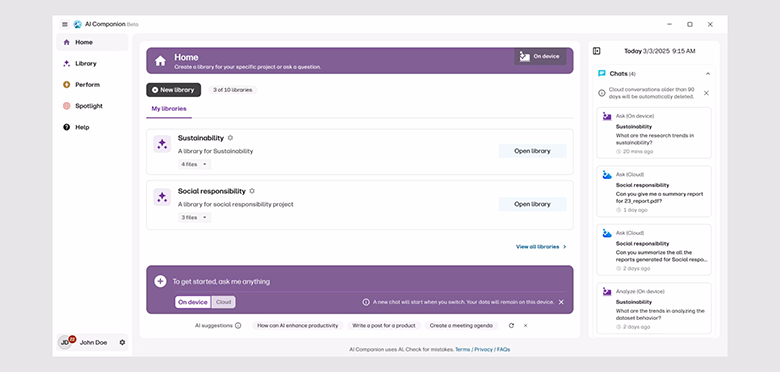
Task: Open Library in the sidebar
Action: point(92,64)
